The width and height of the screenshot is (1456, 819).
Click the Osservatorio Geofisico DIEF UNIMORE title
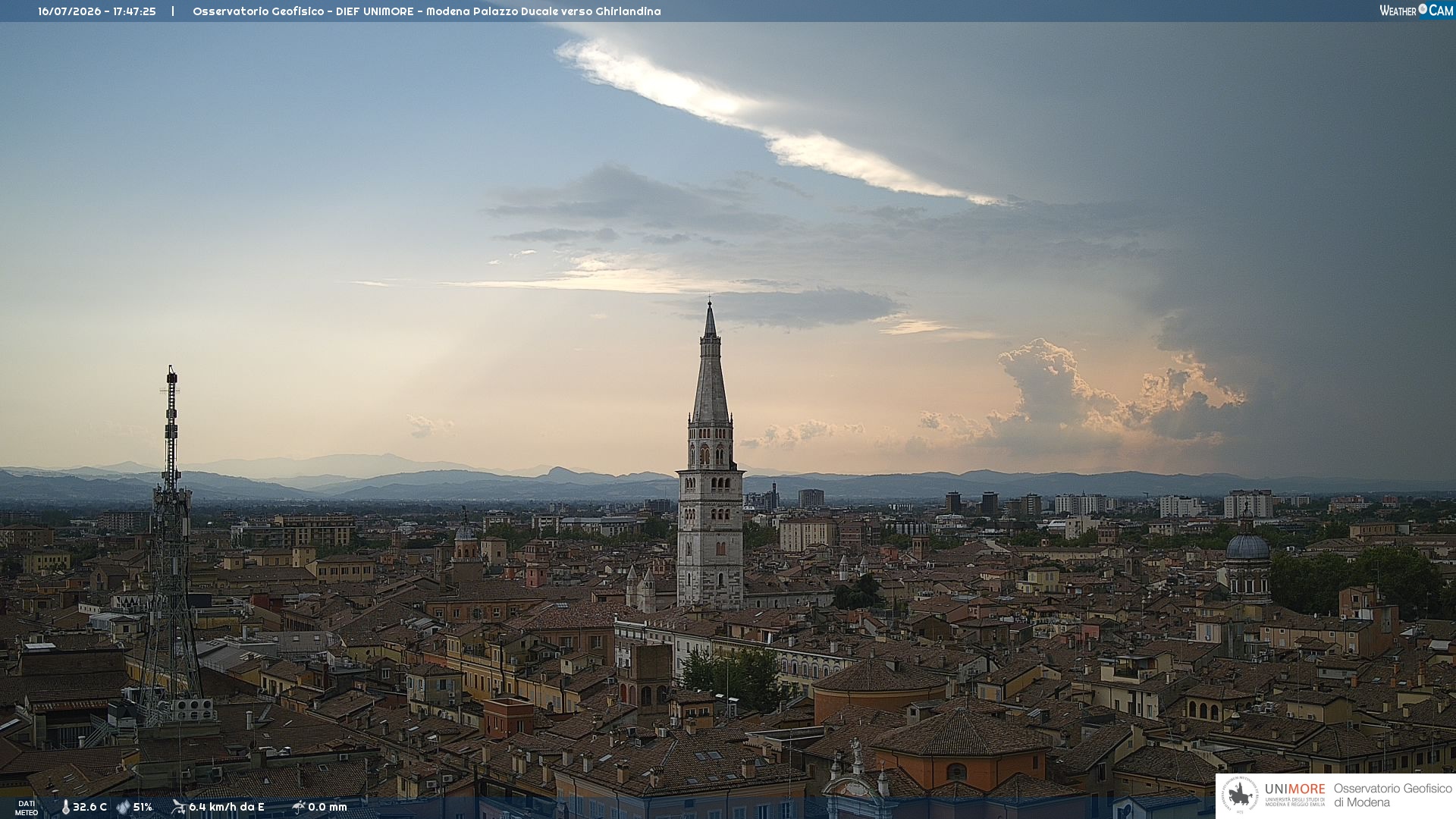(x=427, y=11)
